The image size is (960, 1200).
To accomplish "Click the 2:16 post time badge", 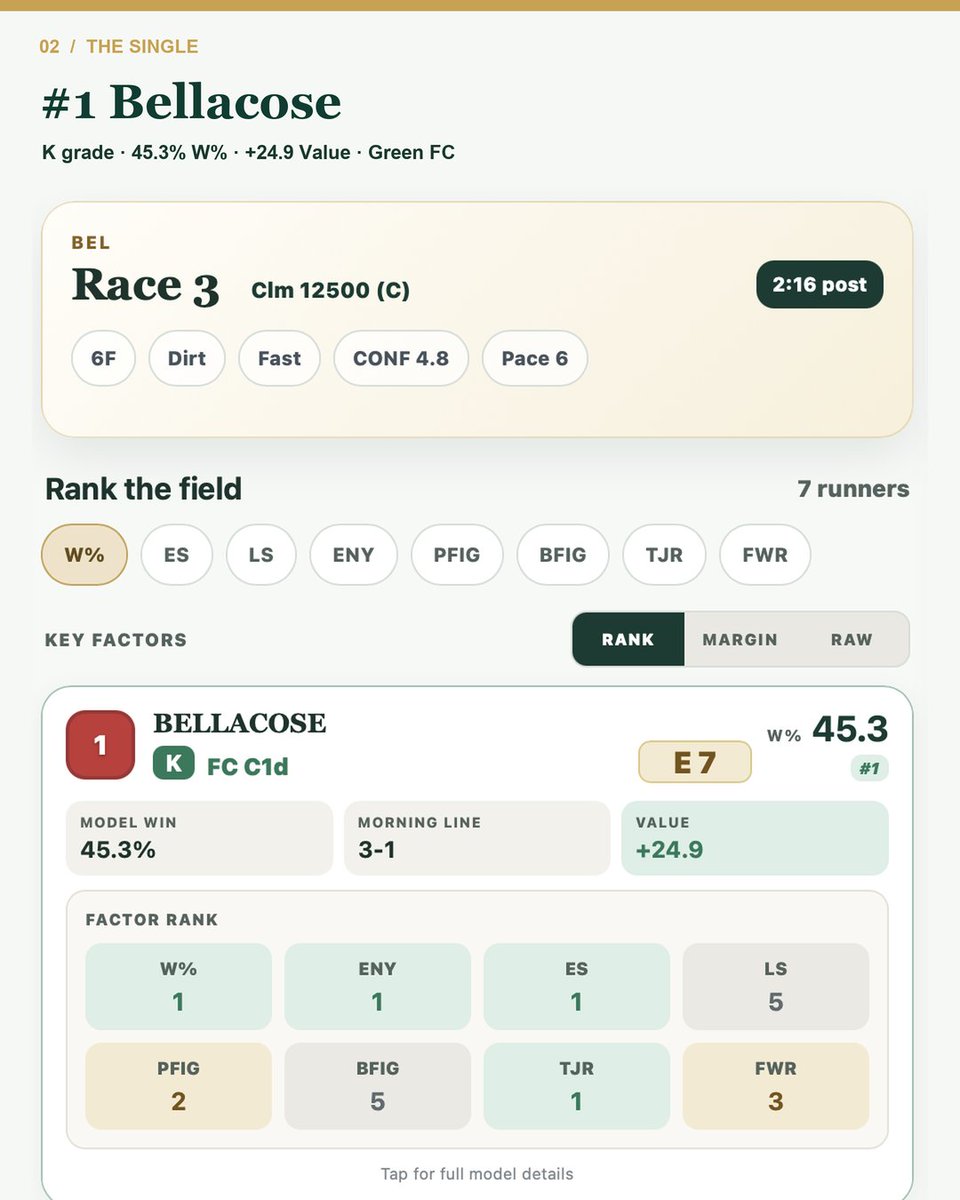I will (820, 284).
